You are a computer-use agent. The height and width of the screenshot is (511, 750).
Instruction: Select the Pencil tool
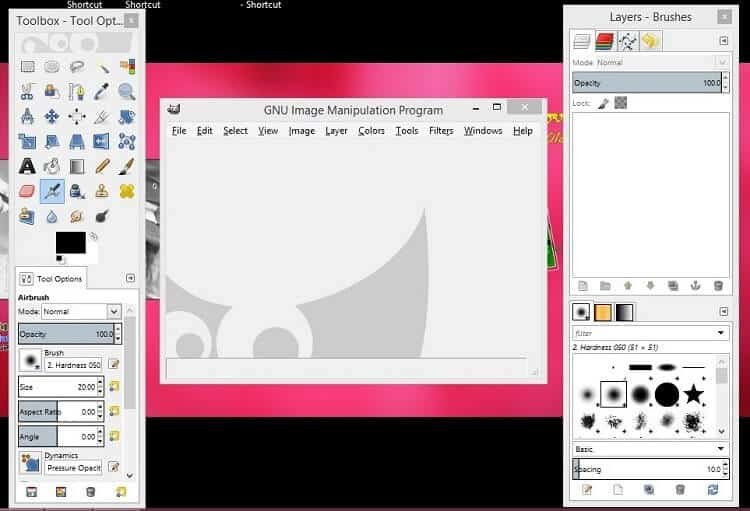(102, 167)
